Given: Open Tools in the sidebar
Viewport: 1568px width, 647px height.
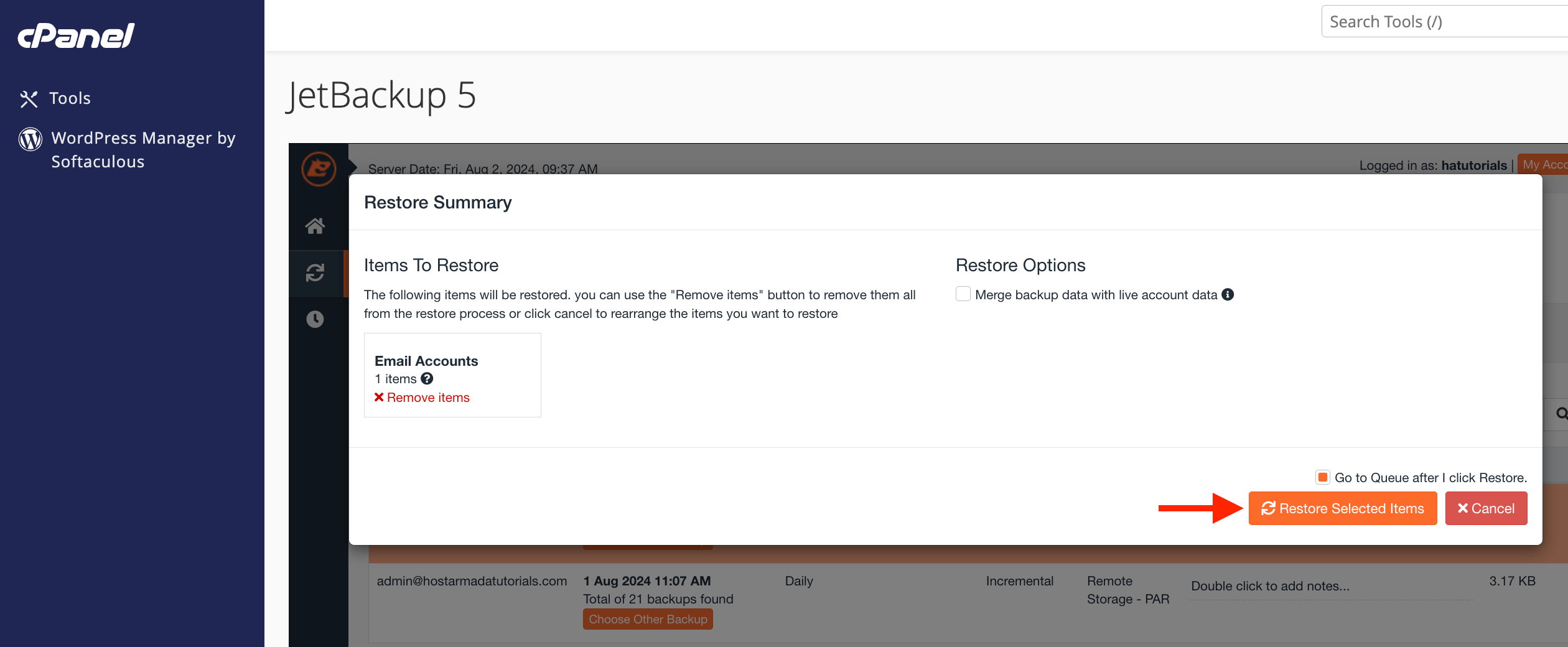Looking at the screenshot, I should coord(70,98).
